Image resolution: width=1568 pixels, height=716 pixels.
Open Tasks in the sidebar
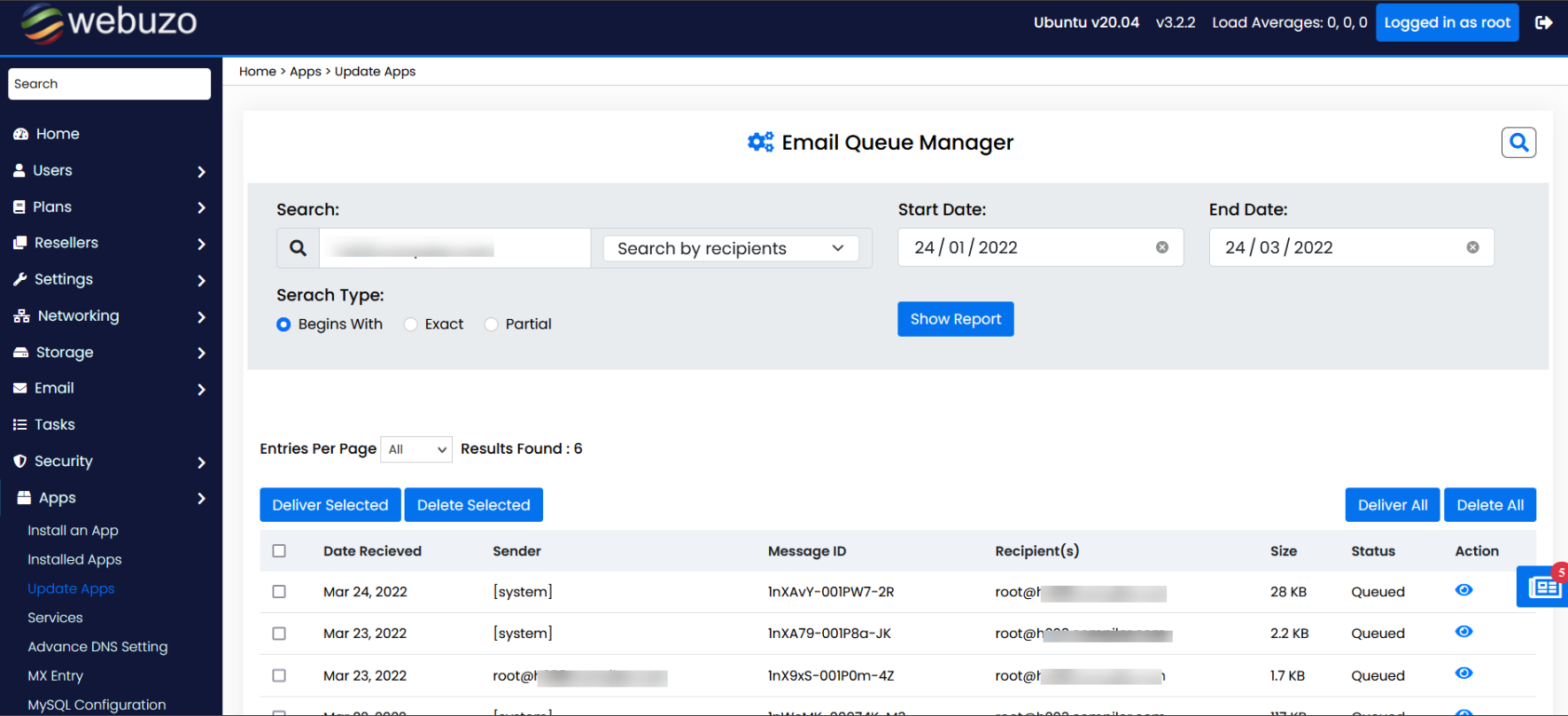point(55,424)
